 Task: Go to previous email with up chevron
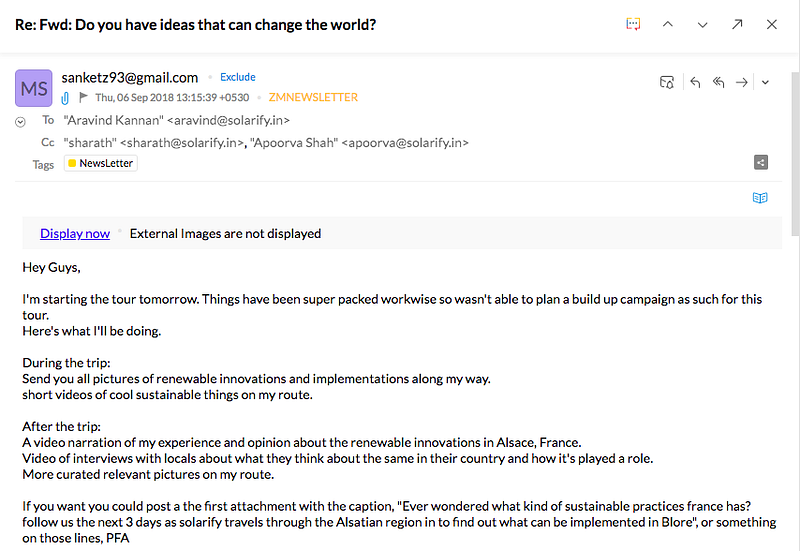coord(667,24)
